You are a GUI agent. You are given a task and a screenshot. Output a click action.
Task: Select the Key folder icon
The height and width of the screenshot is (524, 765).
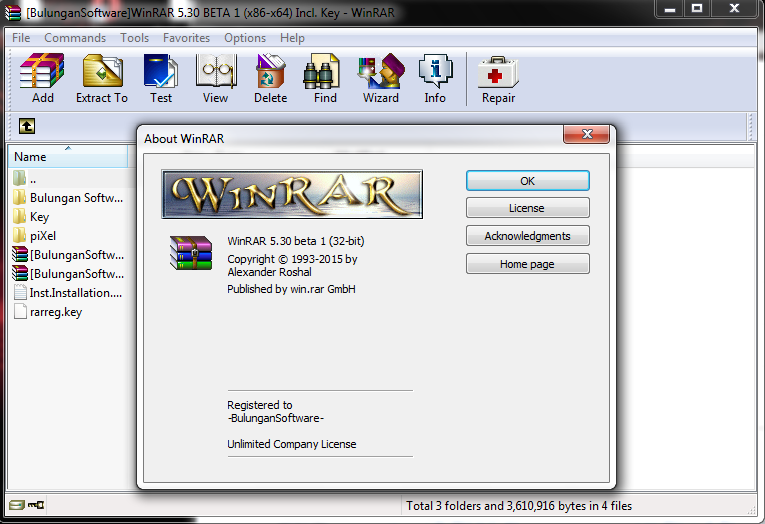(x=20, y=217)
